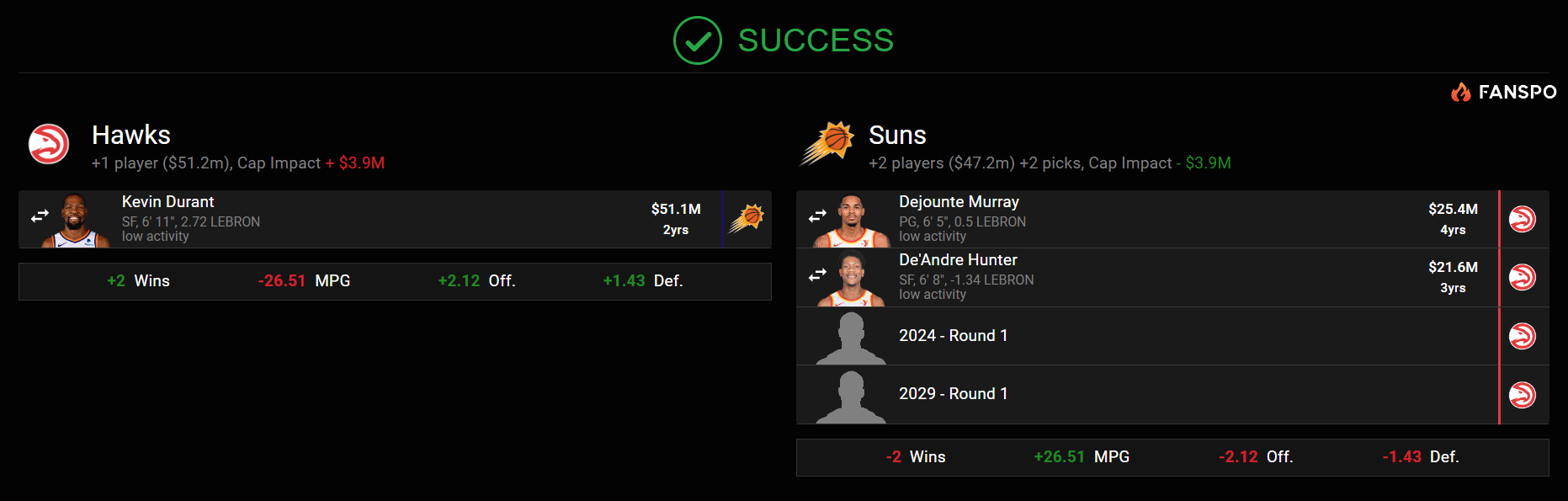Click the green success checkmark icon
The width and height of the screenshot is (1568, 501).
click(697, 40)
